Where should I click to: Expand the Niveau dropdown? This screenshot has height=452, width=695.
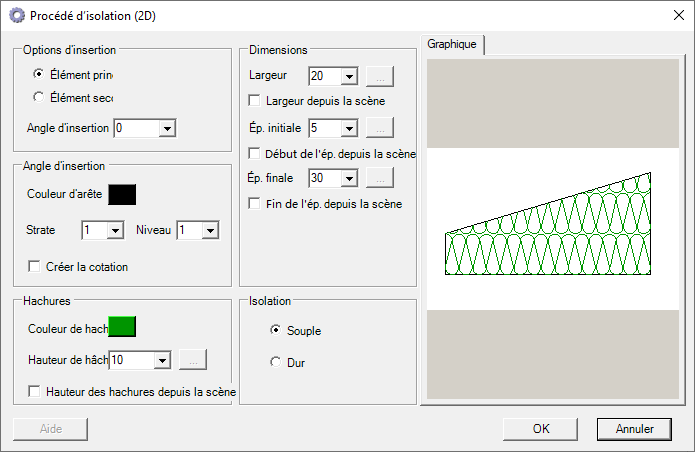pyautogui.click(x=210, y=231)
